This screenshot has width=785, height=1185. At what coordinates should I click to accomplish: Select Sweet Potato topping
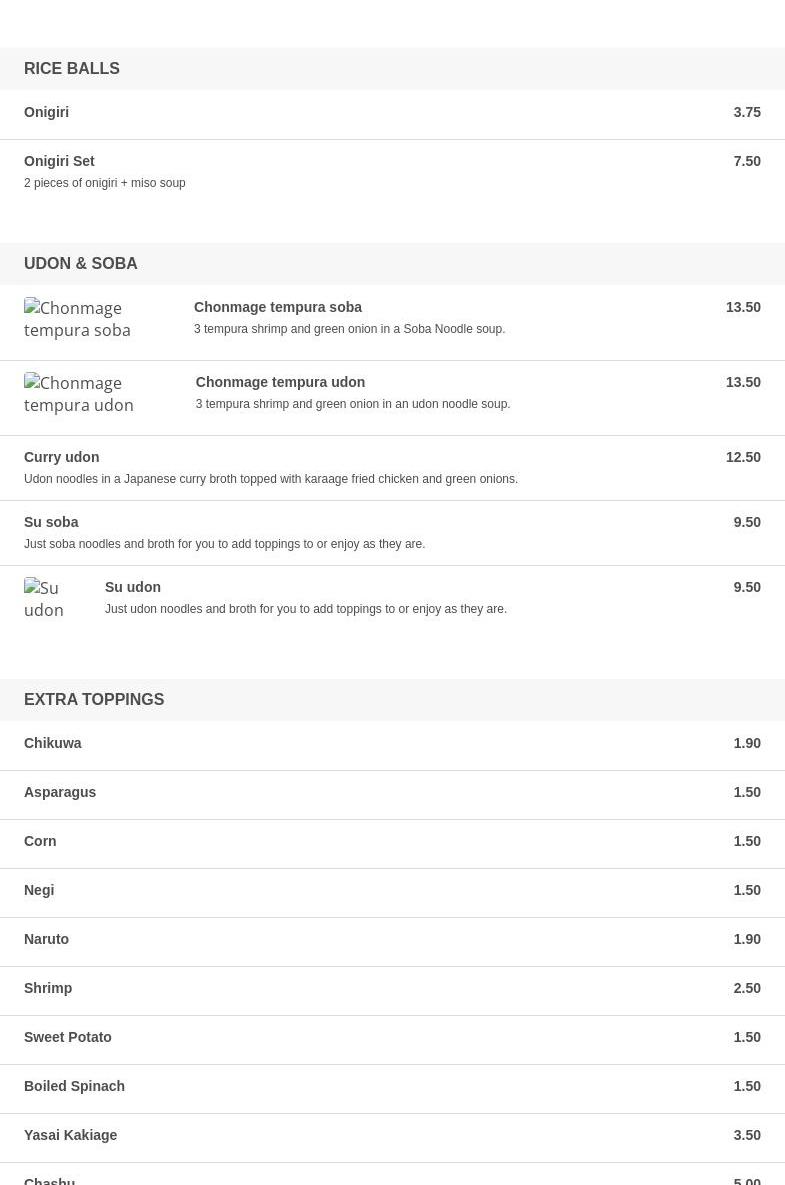tap(68, 1037)
